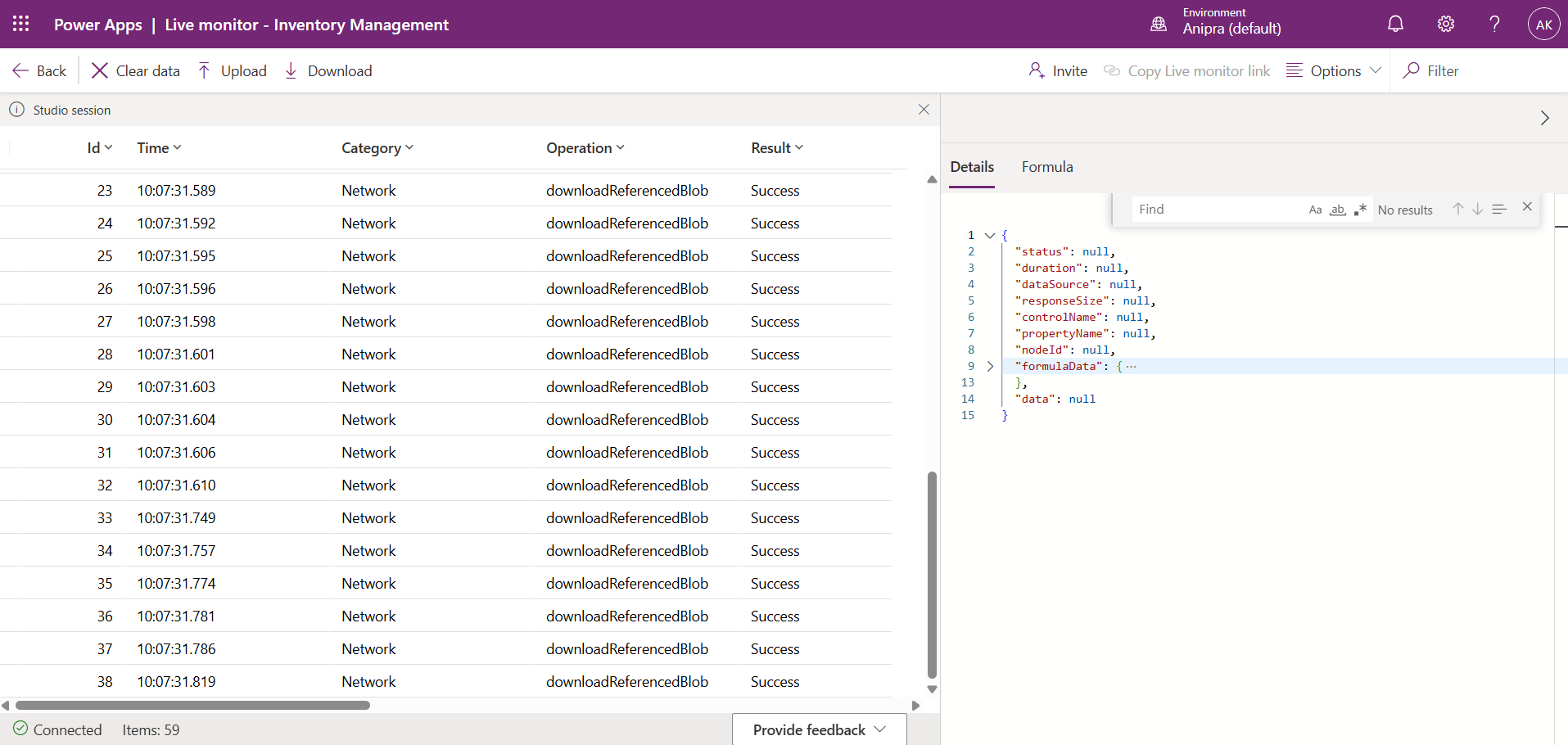The image size is (1568, 745).
Task: Click the scroll right arrow of event list
Action: [915, 705]
